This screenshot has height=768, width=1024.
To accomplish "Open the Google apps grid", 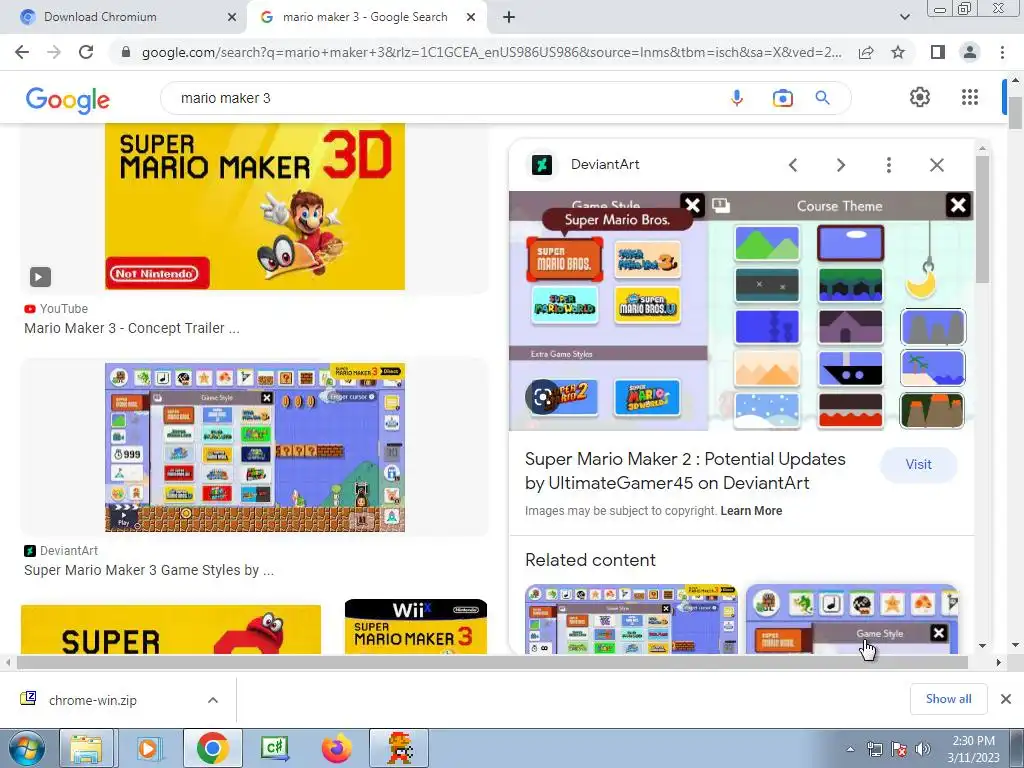I will [970, 97].
